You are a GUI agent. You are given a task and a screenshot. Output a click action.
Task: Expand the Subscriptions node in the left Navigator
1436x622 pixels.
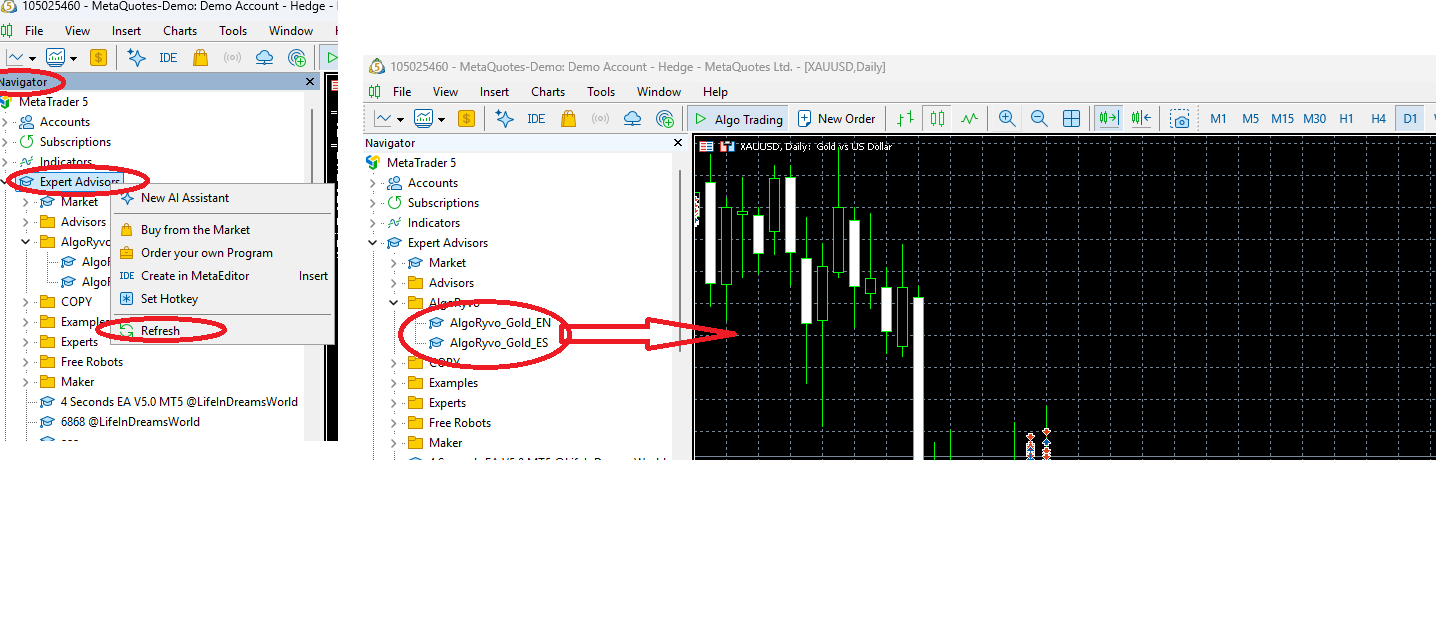(5, 142)
